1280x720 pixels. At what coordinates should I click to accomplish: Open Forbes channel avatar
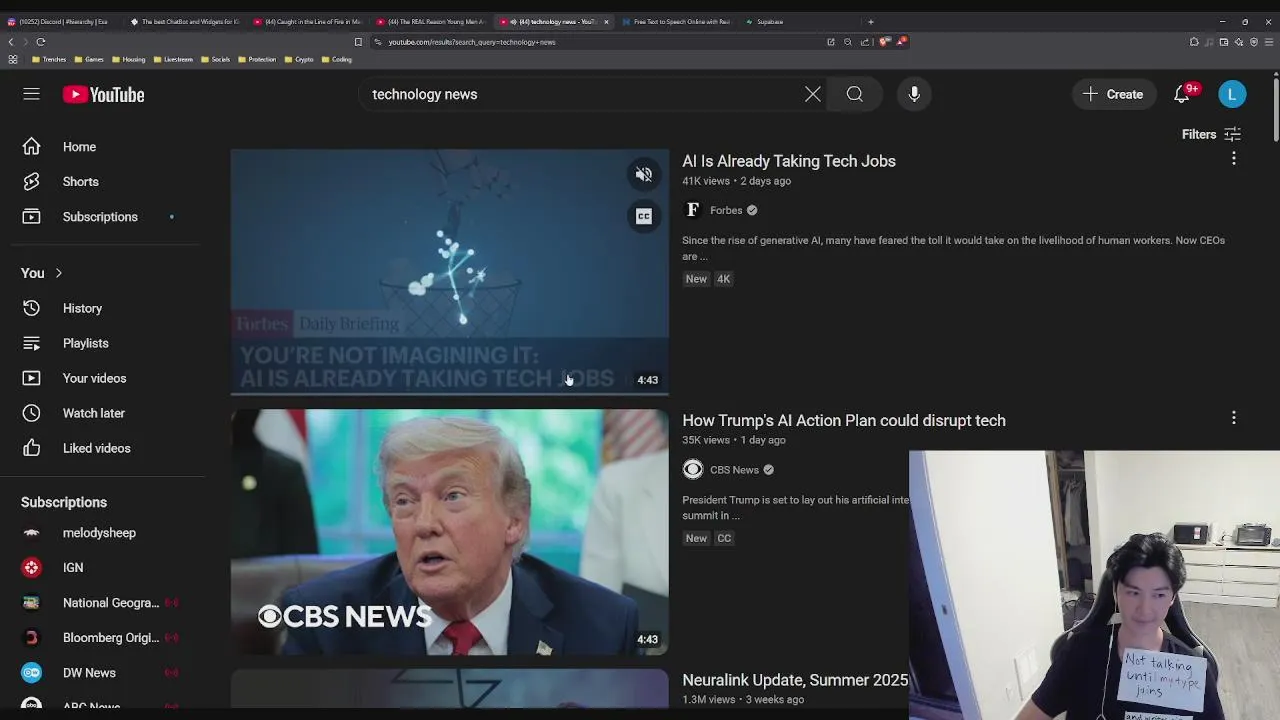coord(692,210)
